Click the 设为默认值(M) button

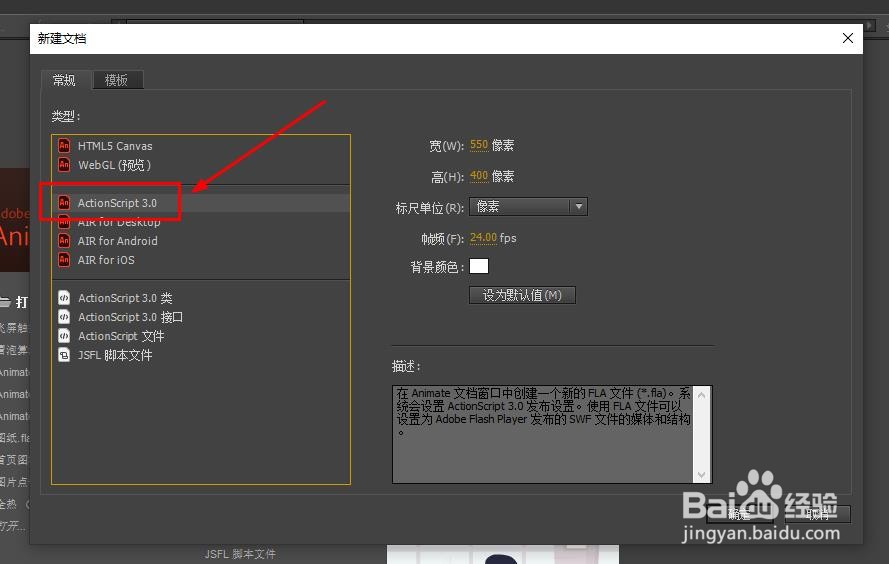[x=522, y=295]
